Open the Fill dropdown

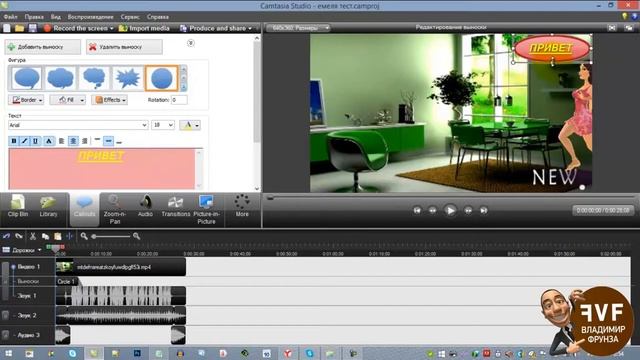[68, 100]
